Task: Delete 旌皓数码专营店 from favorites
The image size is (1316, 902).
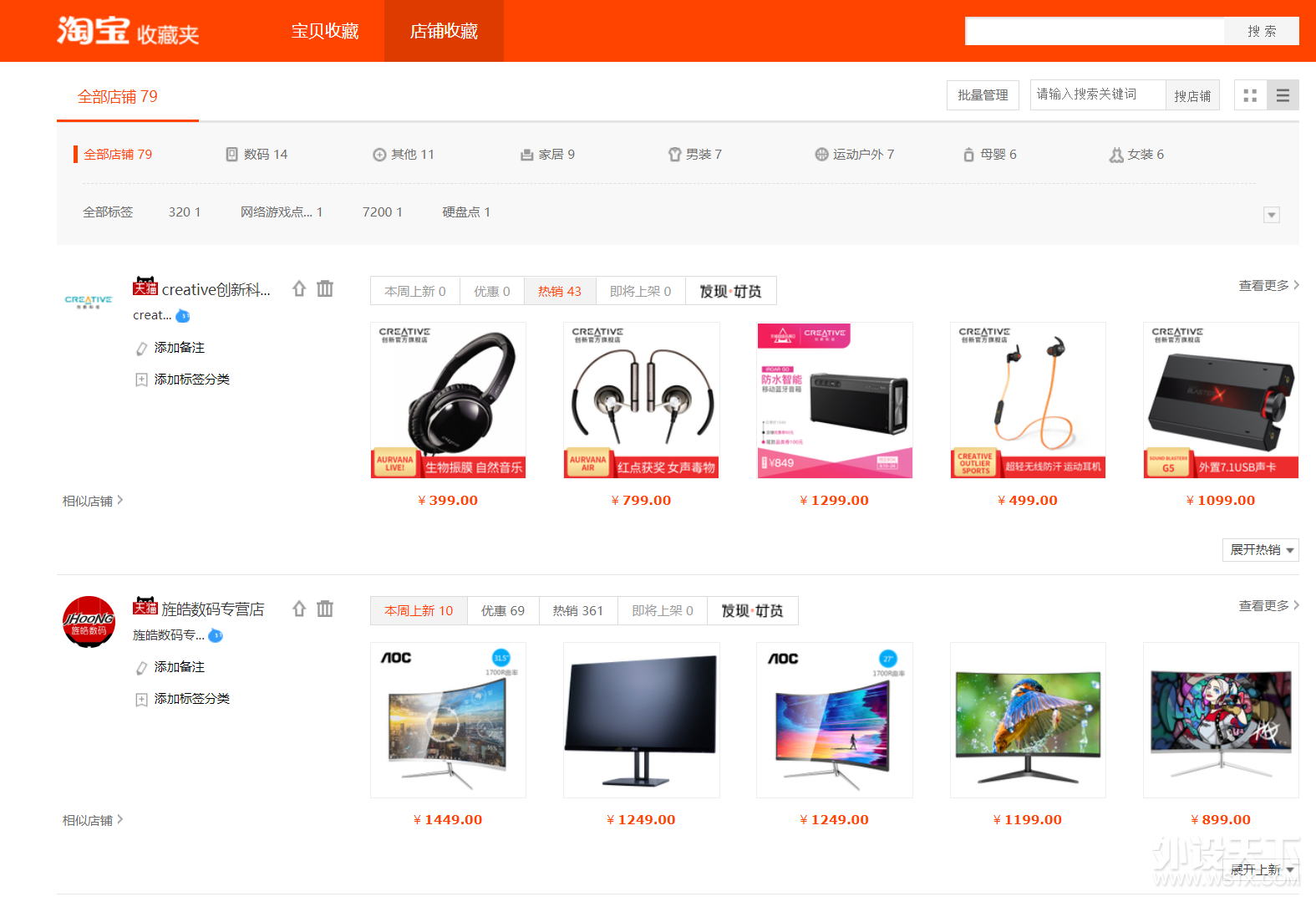Action: pos(325,609)
